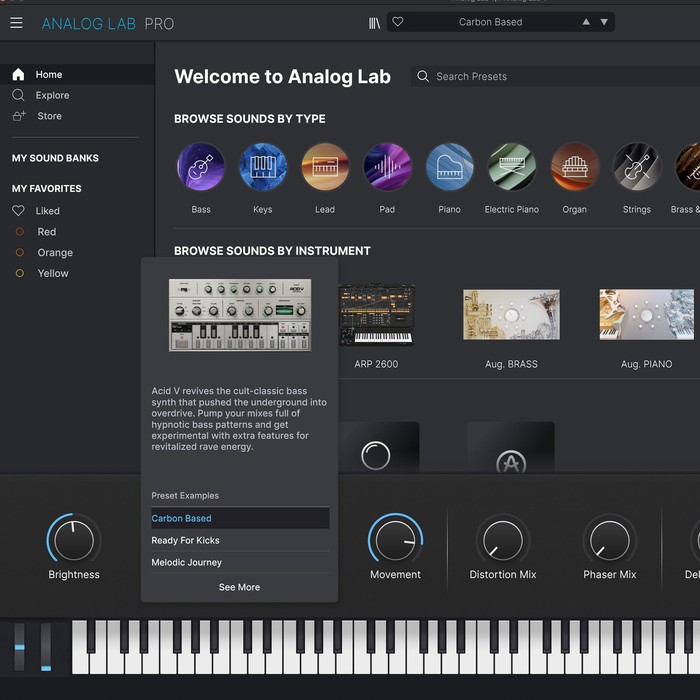Screen dimensions: 700x700
Task: Click the Brightness knob
Action: (x=74, y=540)
